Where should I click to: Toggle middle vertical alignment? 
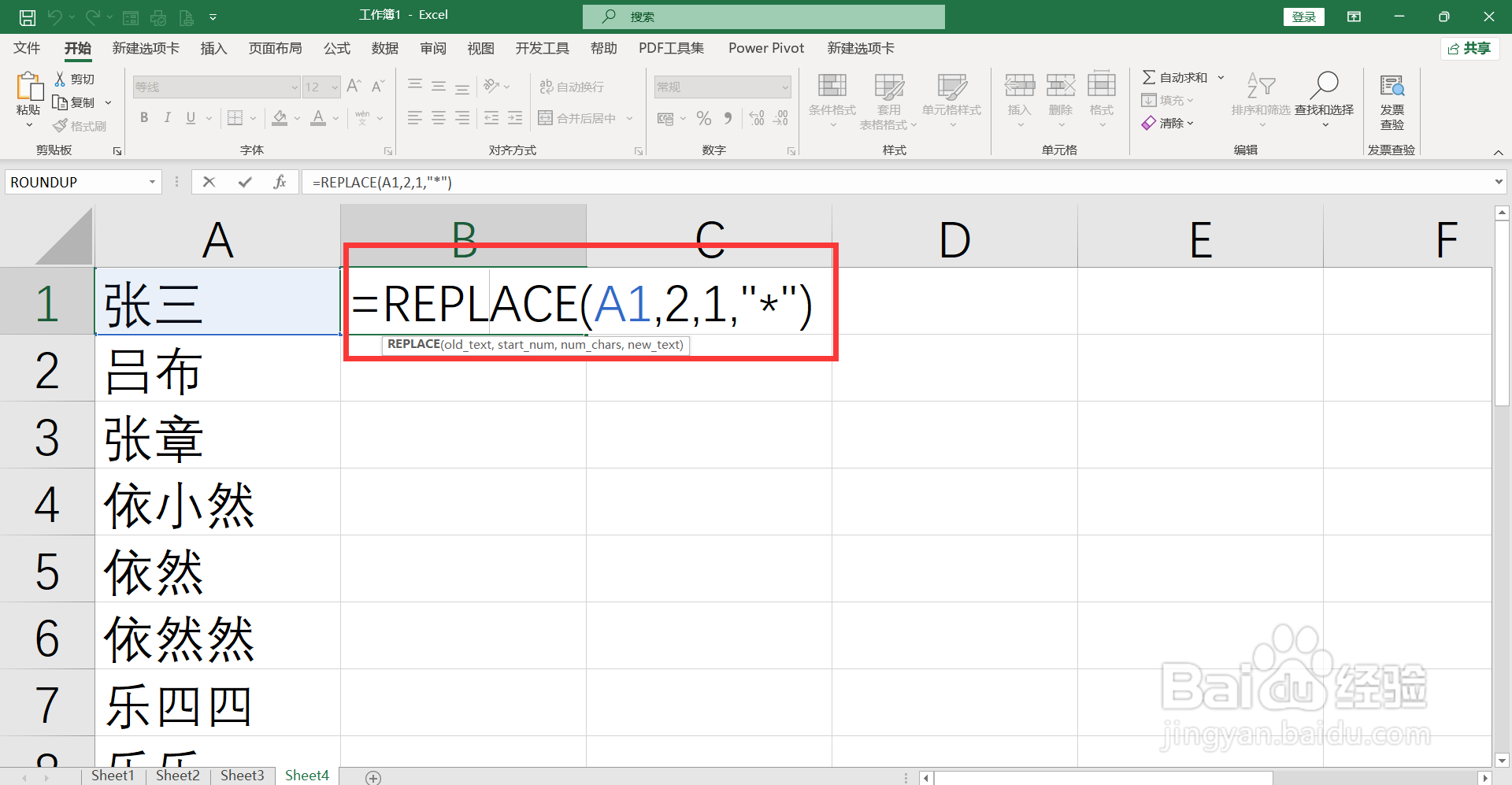click(439, 86)
